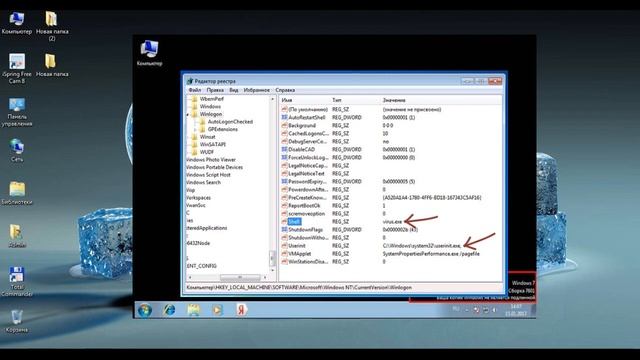Open the Вид menu
Viewport: 640px width, 360px height.
(233, 90)
